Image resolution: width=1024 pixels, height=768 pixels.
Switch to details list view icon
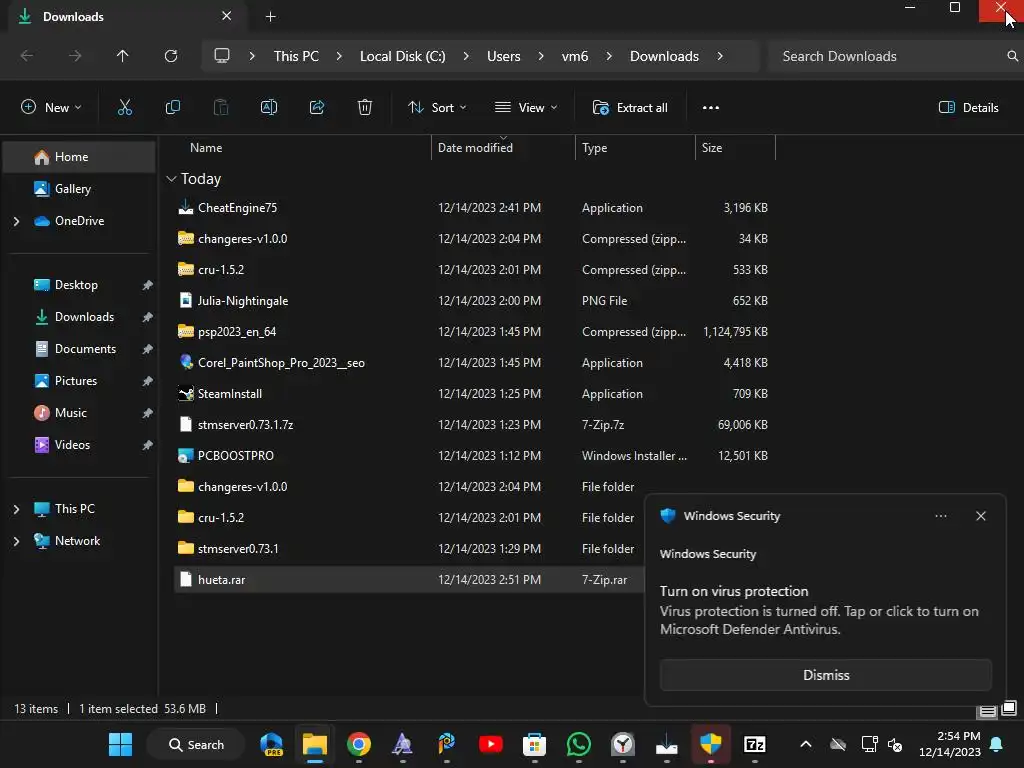point(987,711)
